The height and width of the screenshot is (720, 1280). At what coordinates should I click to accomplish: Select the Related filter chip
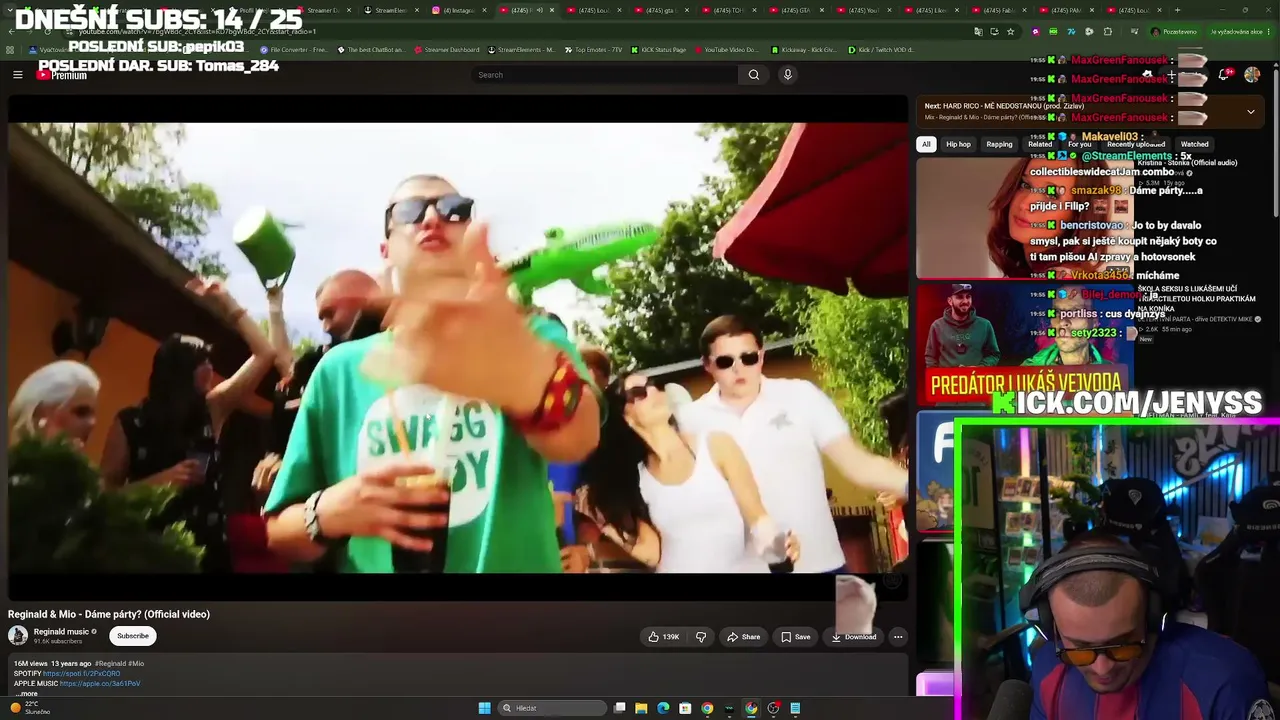point(1040,144)
